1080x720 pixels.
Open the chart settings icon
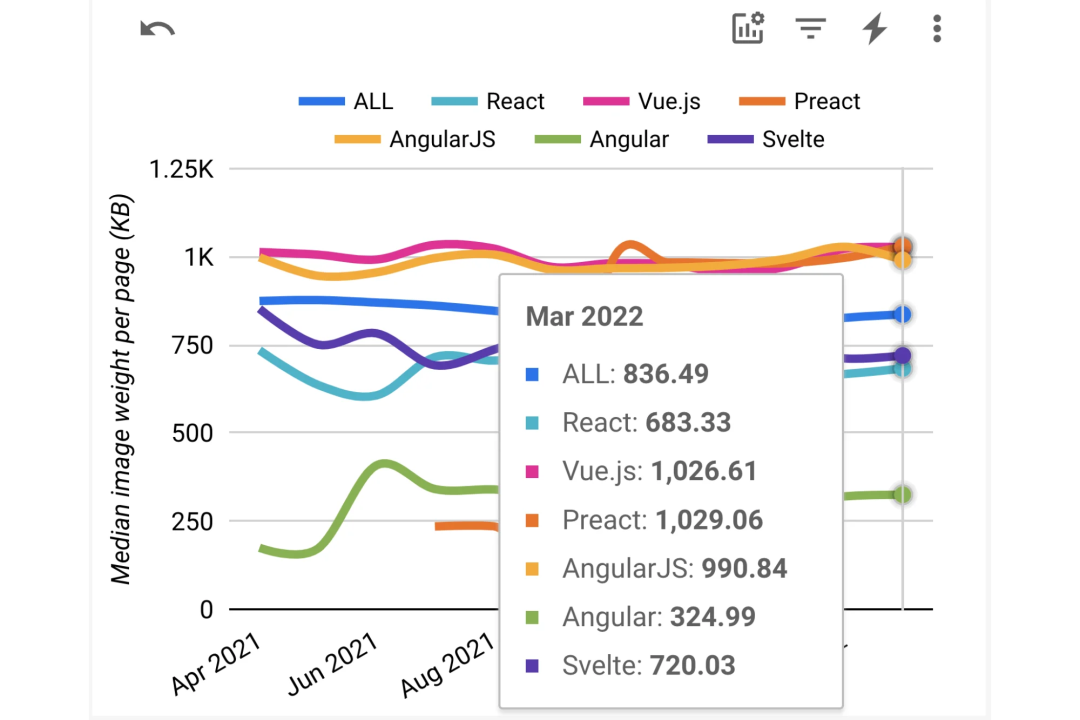[x=748, y=29]
